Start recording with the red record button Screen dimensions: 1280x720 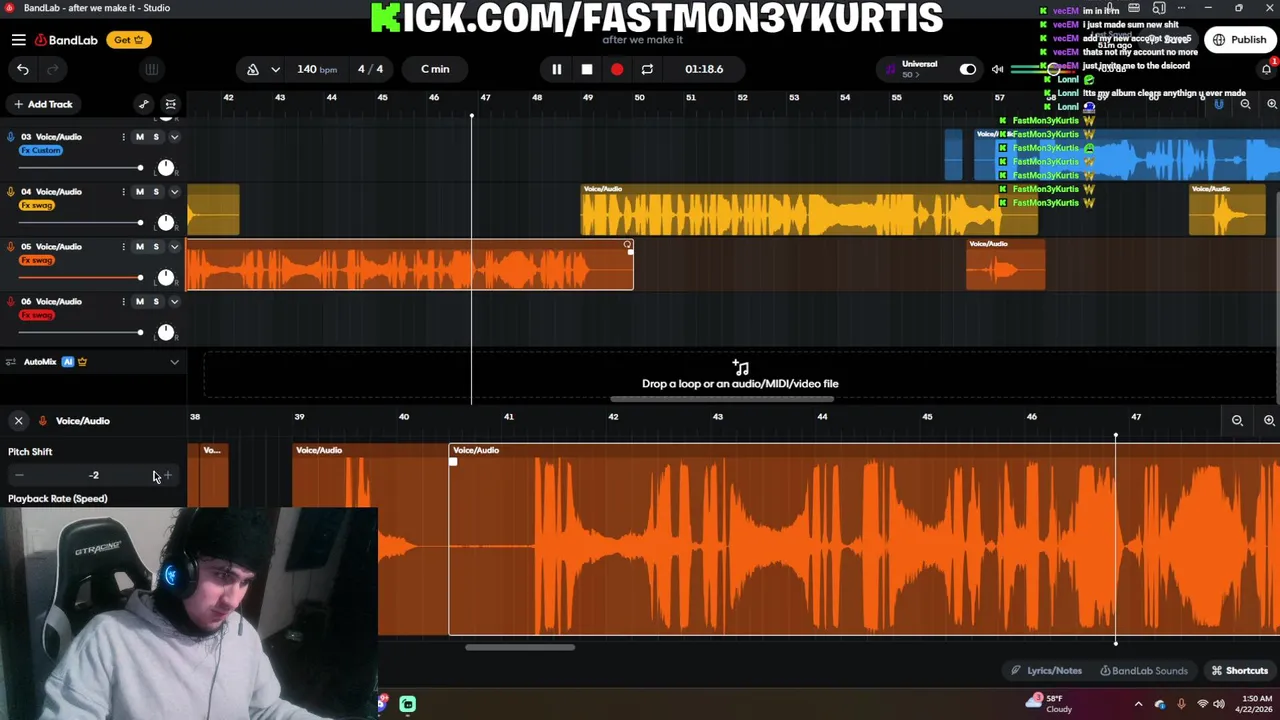click(x=617, y=69)
